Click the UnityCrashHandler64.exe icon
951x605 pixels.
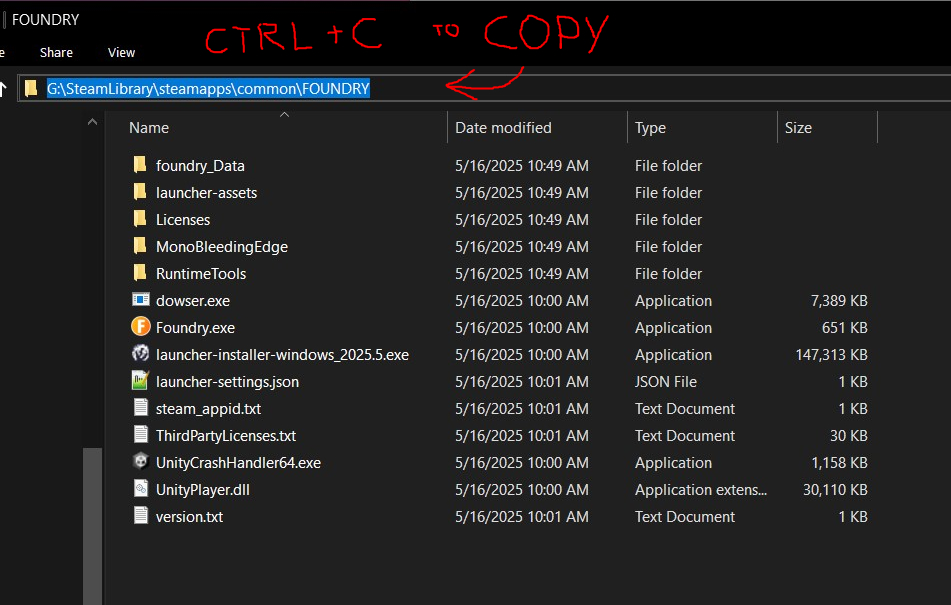click(x=141, y=461)
